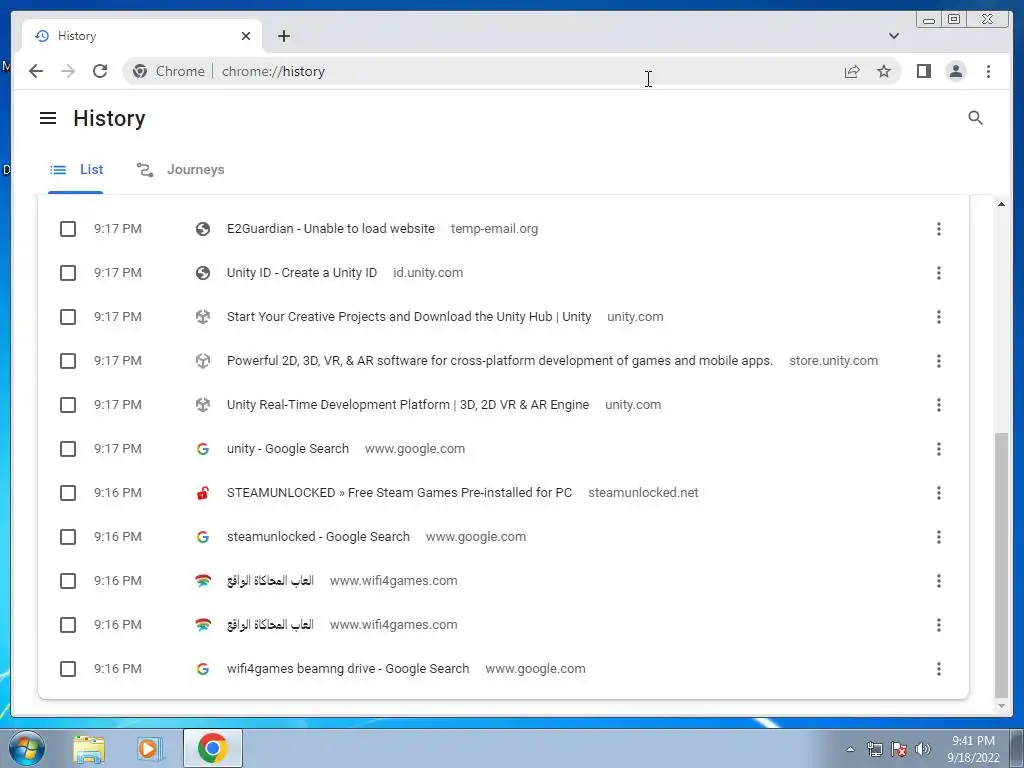1024x768 pixels.
Task: Open the share this page icon
Action: (852, 71)
